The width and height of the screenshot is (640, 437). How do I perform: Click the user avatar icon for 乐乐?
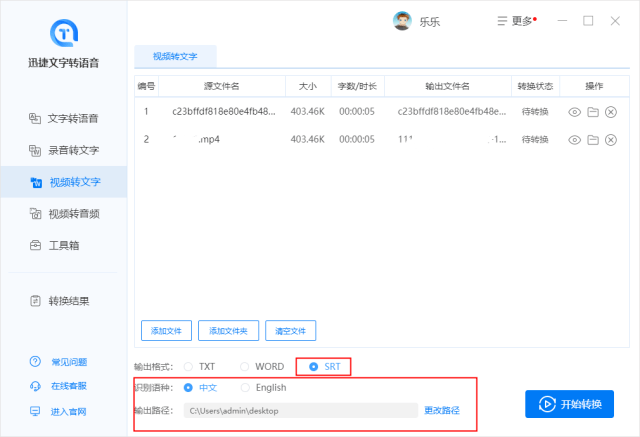[x=402, y=21]
